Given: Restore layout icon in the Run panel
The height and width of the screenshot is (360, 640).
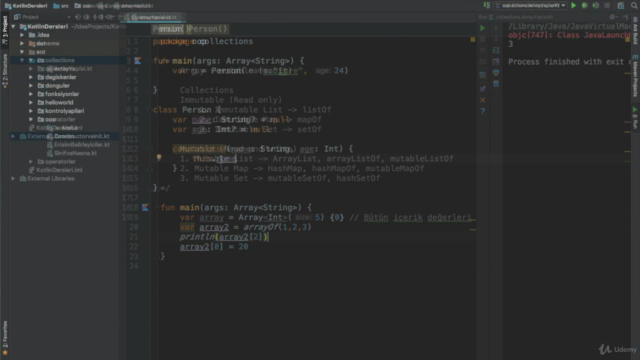Looking at the screenshot, I should (482, 75).
